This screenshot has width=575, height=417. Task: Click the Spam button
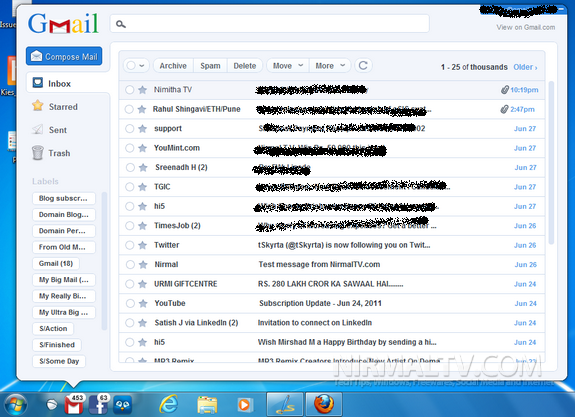click(x=210, y=66)
